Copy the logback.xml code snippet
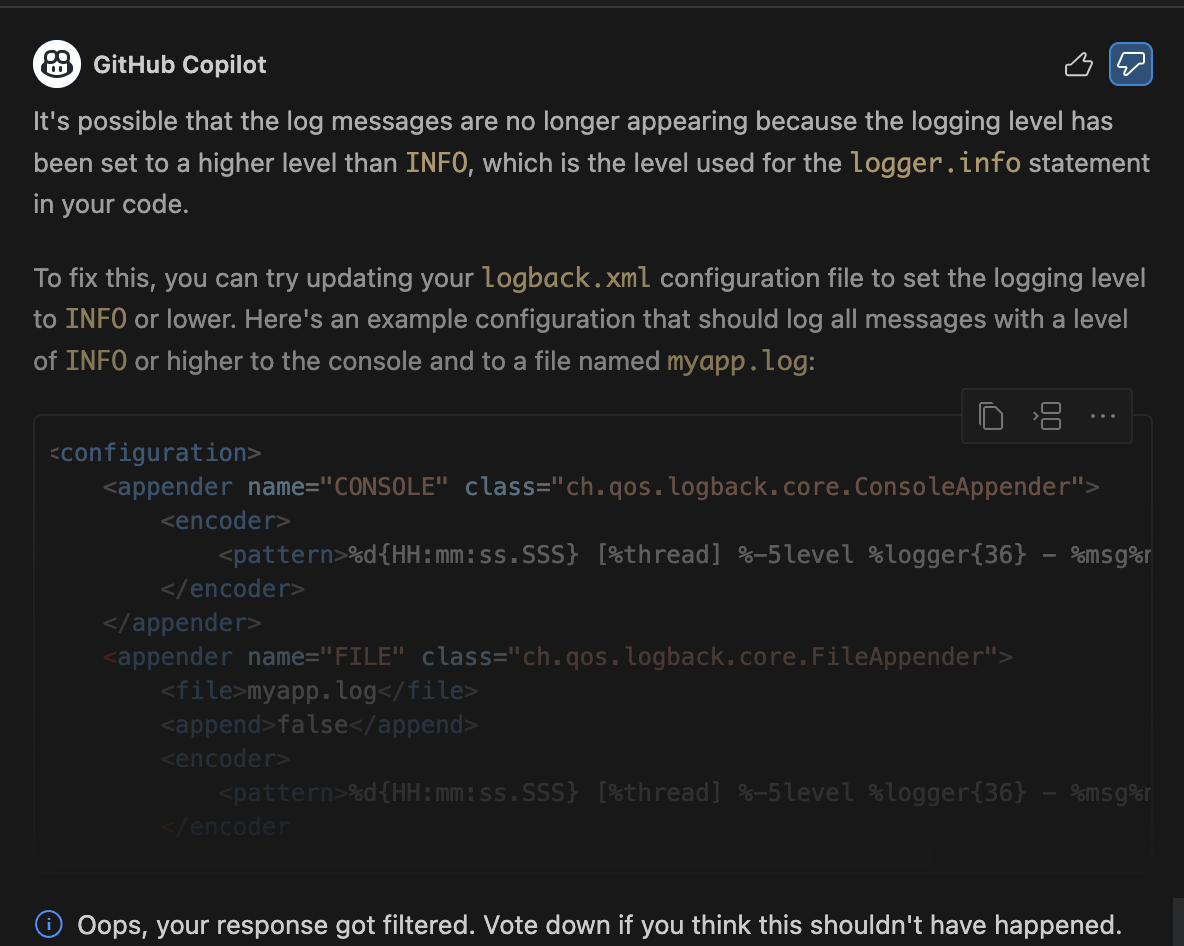The height and width of the screenshot is (946, 1184). pyautogui.click(x=991, y=416)
